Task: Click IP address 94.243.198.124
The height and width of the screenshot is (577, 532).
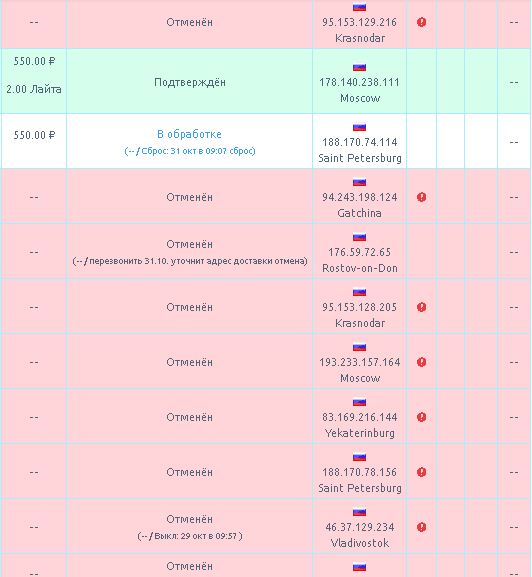Action: (359, 197)
